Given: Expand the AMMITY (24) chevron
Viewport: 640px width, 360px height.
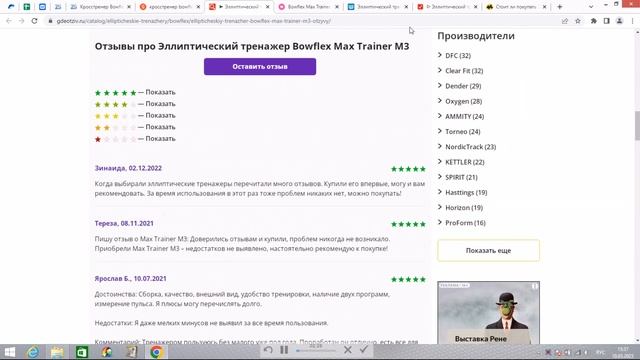Looking at the screenshot, I should click(x=440, y=116).
